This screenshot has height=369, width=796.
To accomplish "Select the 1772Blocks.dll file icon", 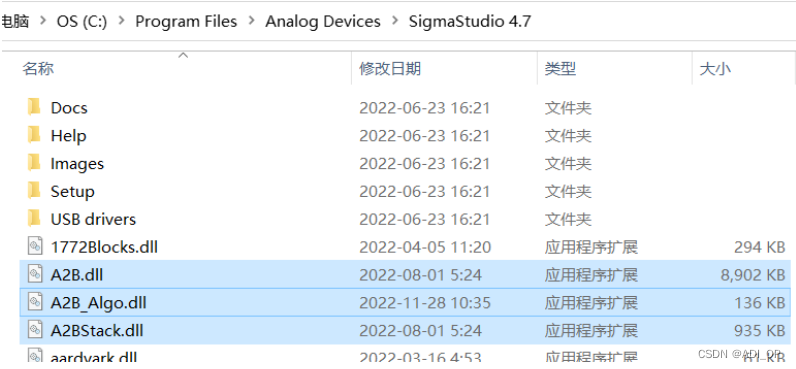I will point(35,247).
